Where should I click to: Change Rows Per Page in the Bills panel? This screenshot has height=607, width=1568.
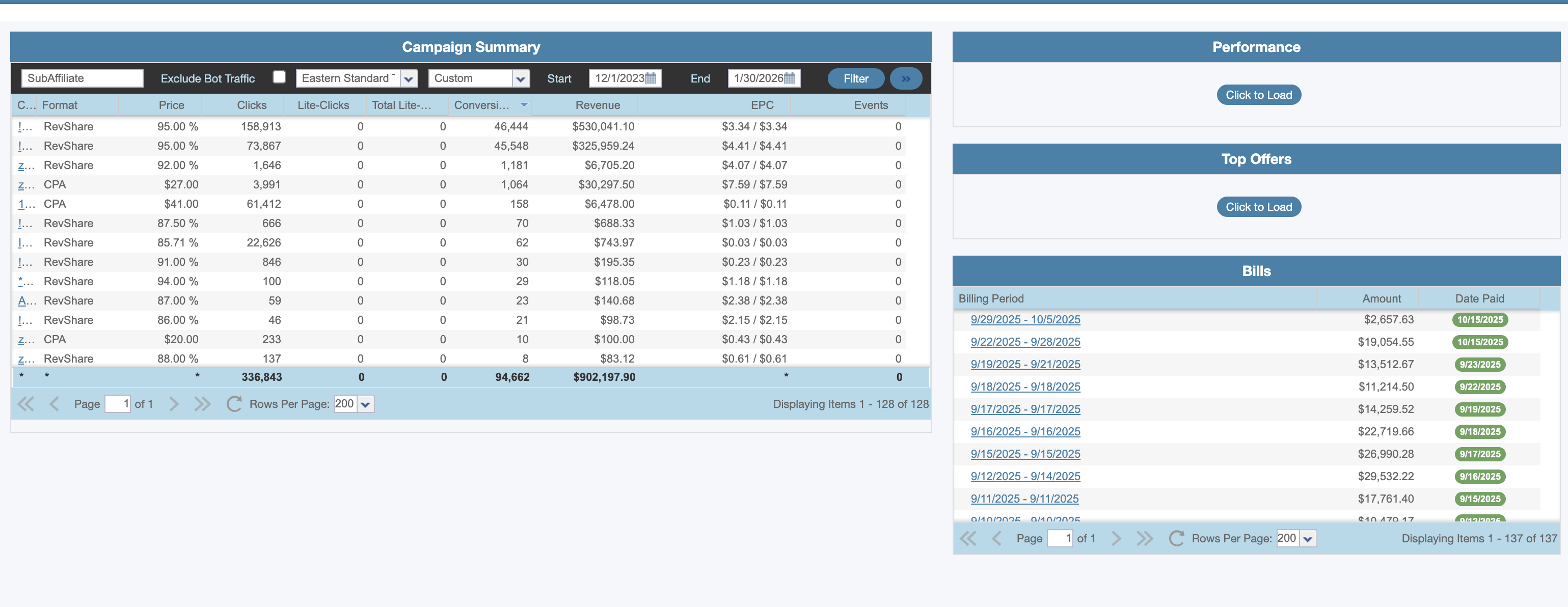tap(1307, 538)
